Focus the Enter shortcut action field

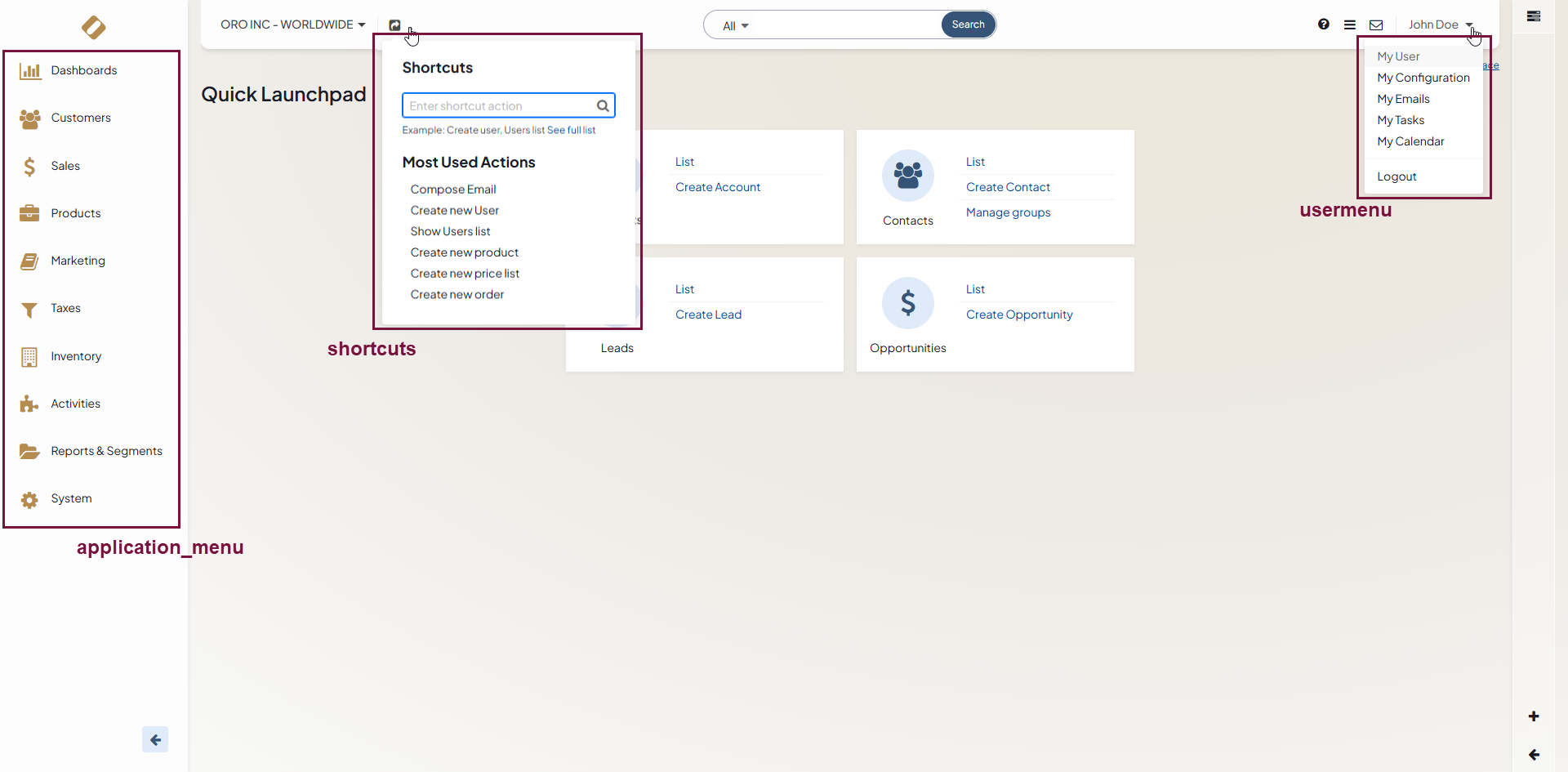tap(500, 106)
